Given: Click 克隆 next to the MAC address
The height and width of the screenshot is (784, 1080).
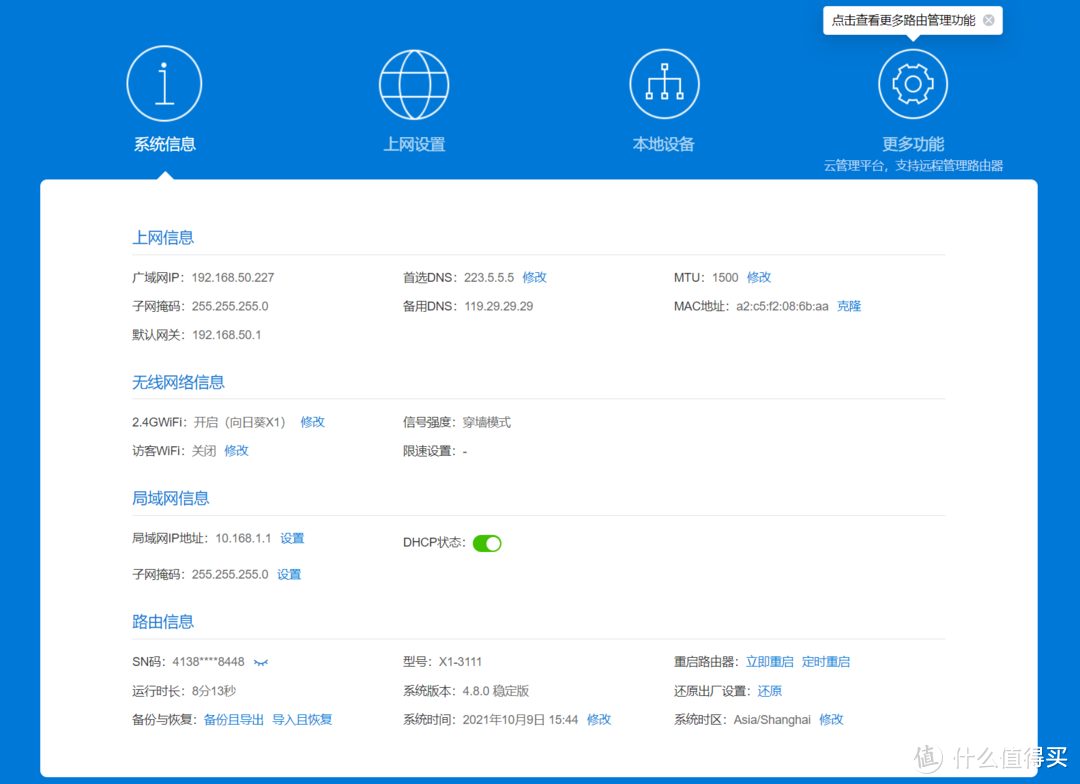Looking at the screenshot, I should (x=849, y=306).
